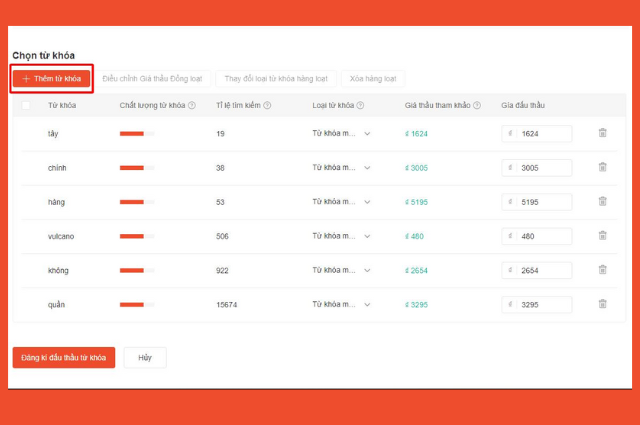Screen dimensions: 640x425
Task: Remove the "vulcano" keyword via trash icon
Action: pos(602,236)
